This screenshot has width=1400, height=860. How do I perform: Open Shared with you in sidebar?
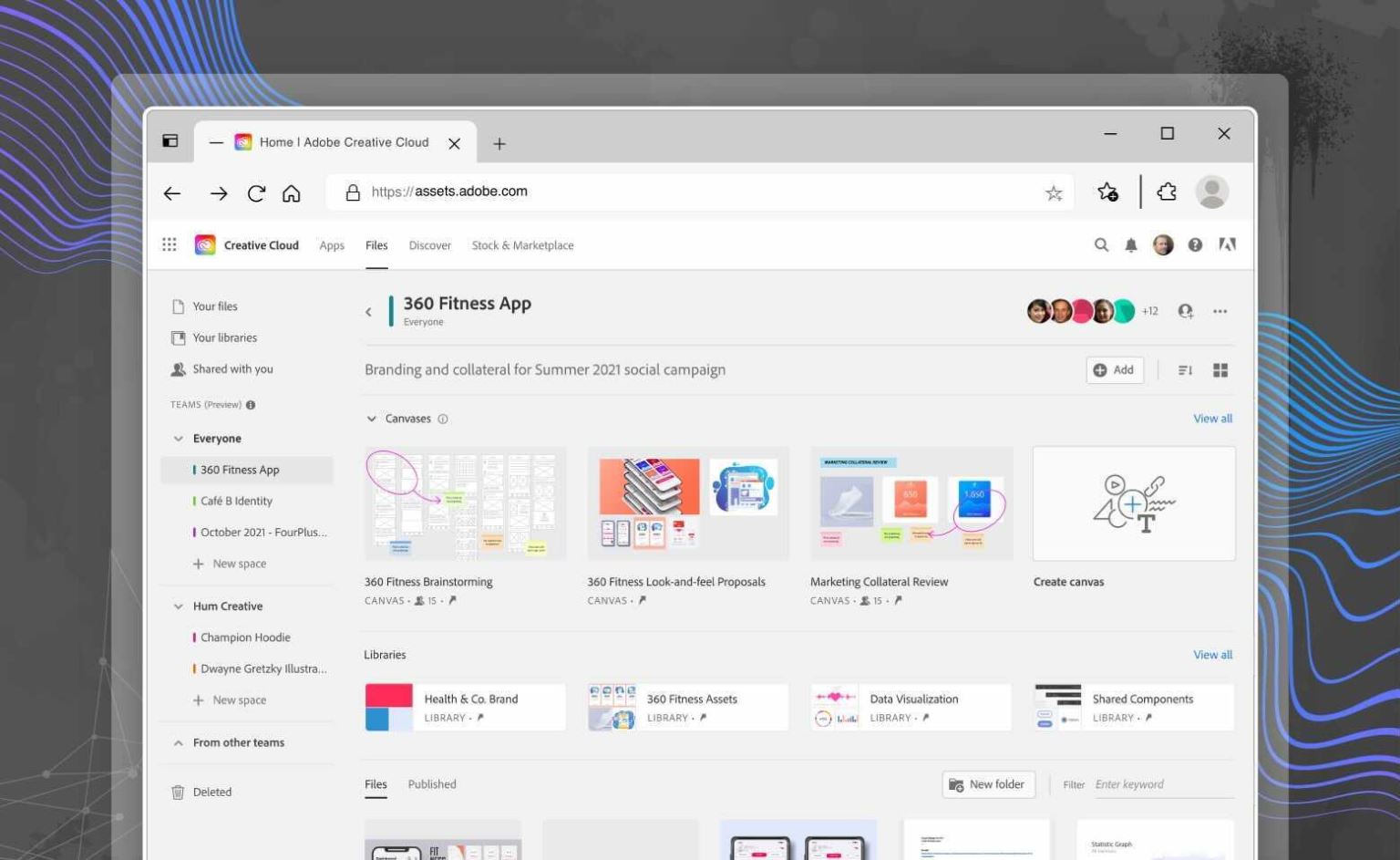pyautogui.click(x=232, y=369)
